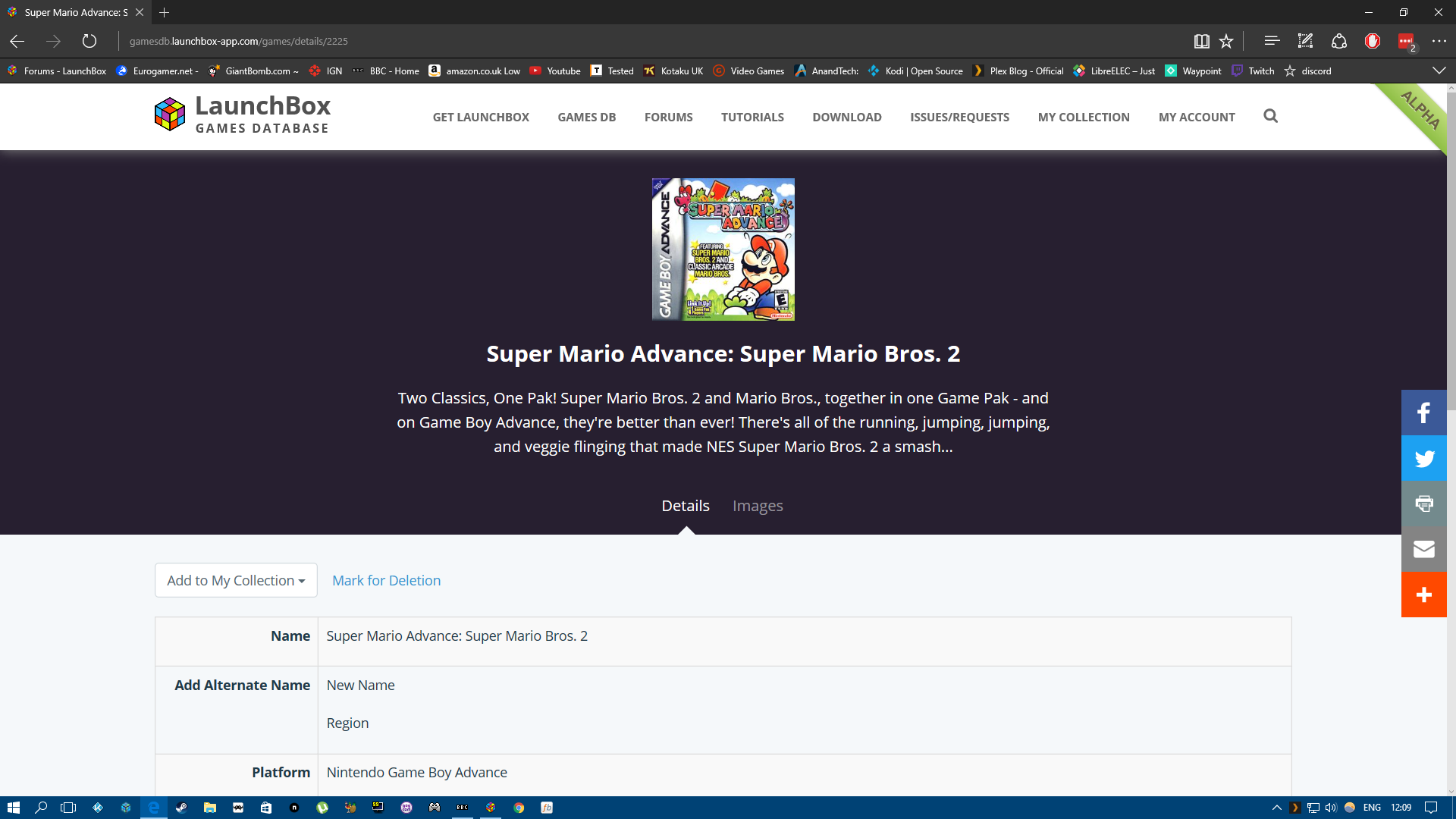Image resolution: width=1456 pixels, height=819 pixels.
Task: Open Google Chrome from taskbar
Action: click(519, 808)
